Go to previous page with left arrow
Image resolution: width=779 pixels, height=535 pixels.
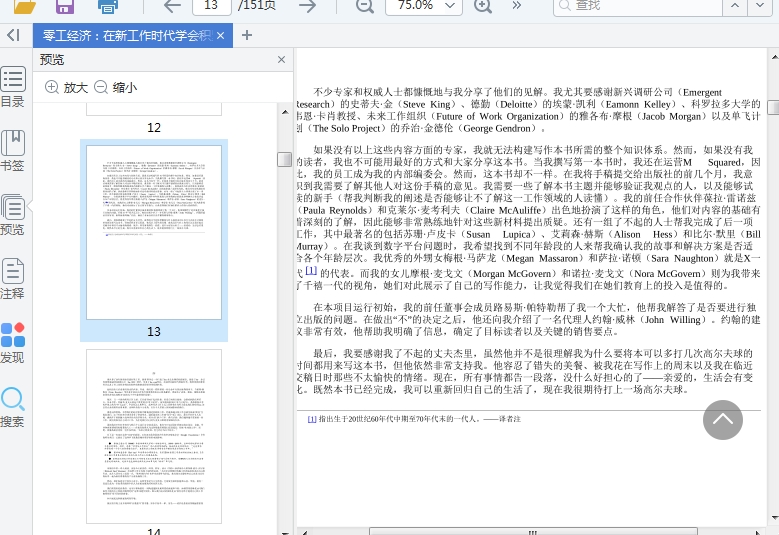click(172, 6)
